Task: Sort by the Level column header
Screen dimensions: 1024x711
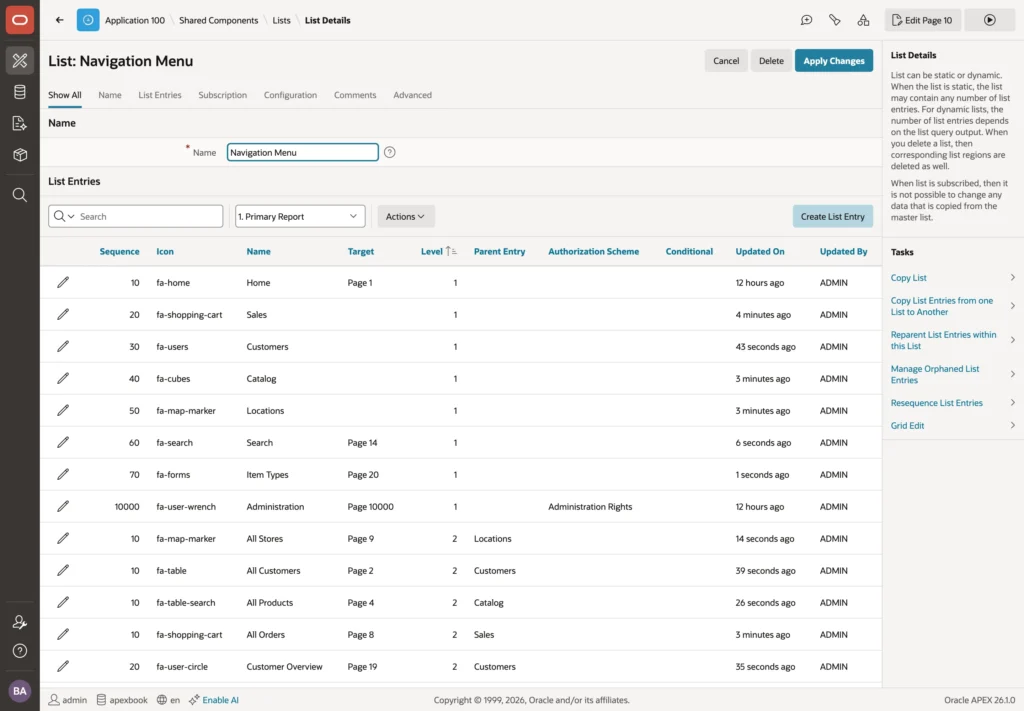Action: point(432,251)
